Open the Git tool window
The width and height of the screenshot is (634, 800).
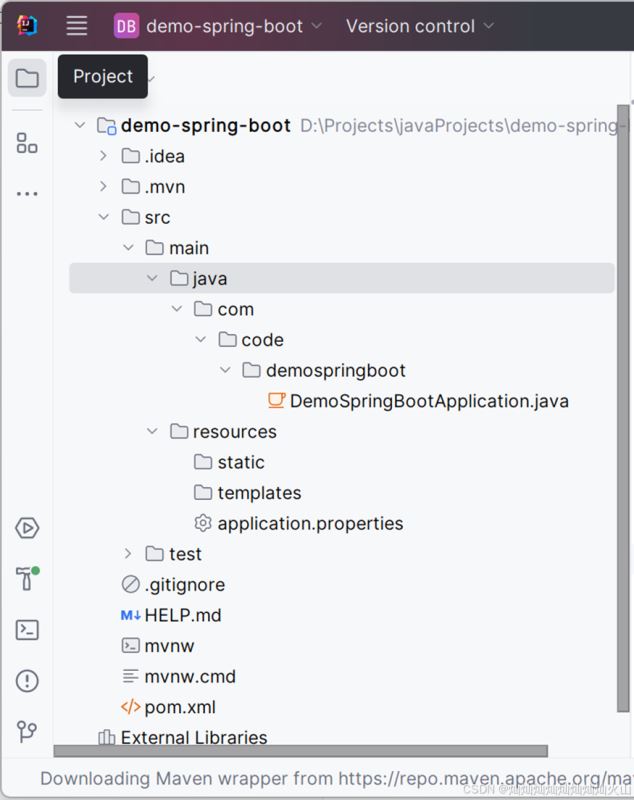(27, 732)
